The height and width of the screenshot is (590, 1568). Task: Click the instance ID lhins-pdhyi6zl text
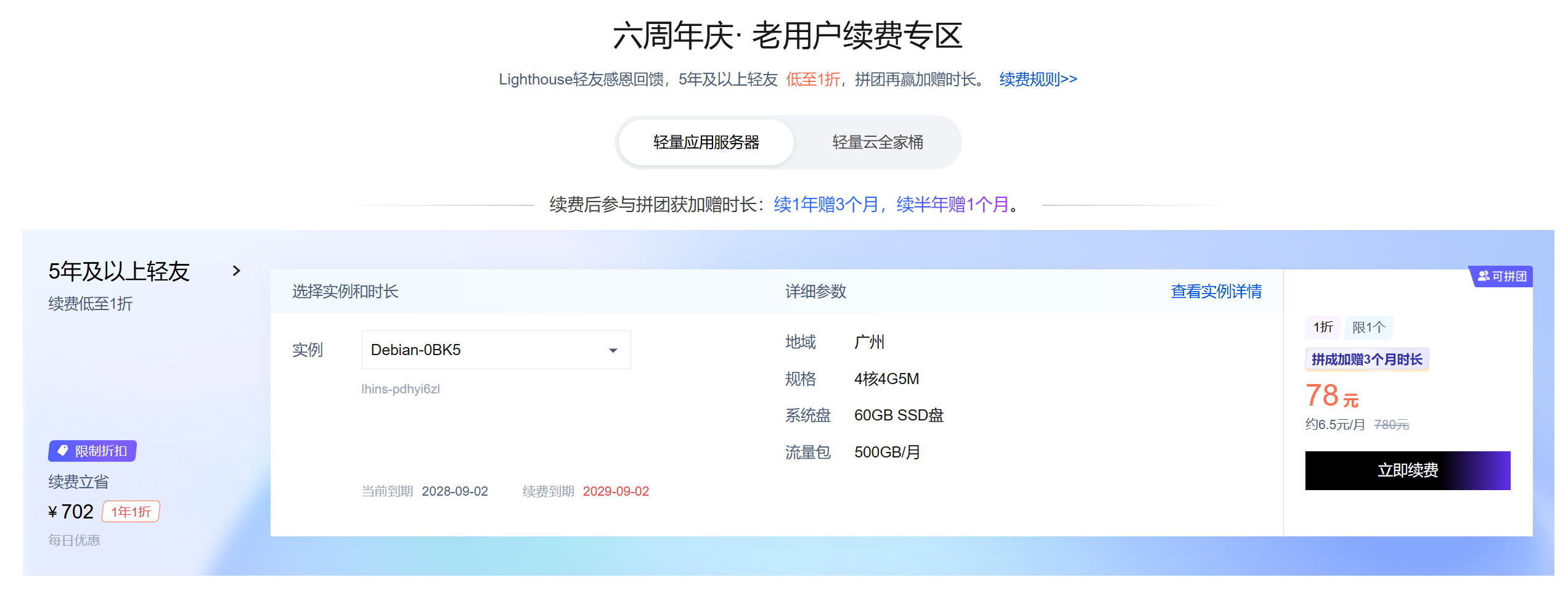tap(400, 389)
